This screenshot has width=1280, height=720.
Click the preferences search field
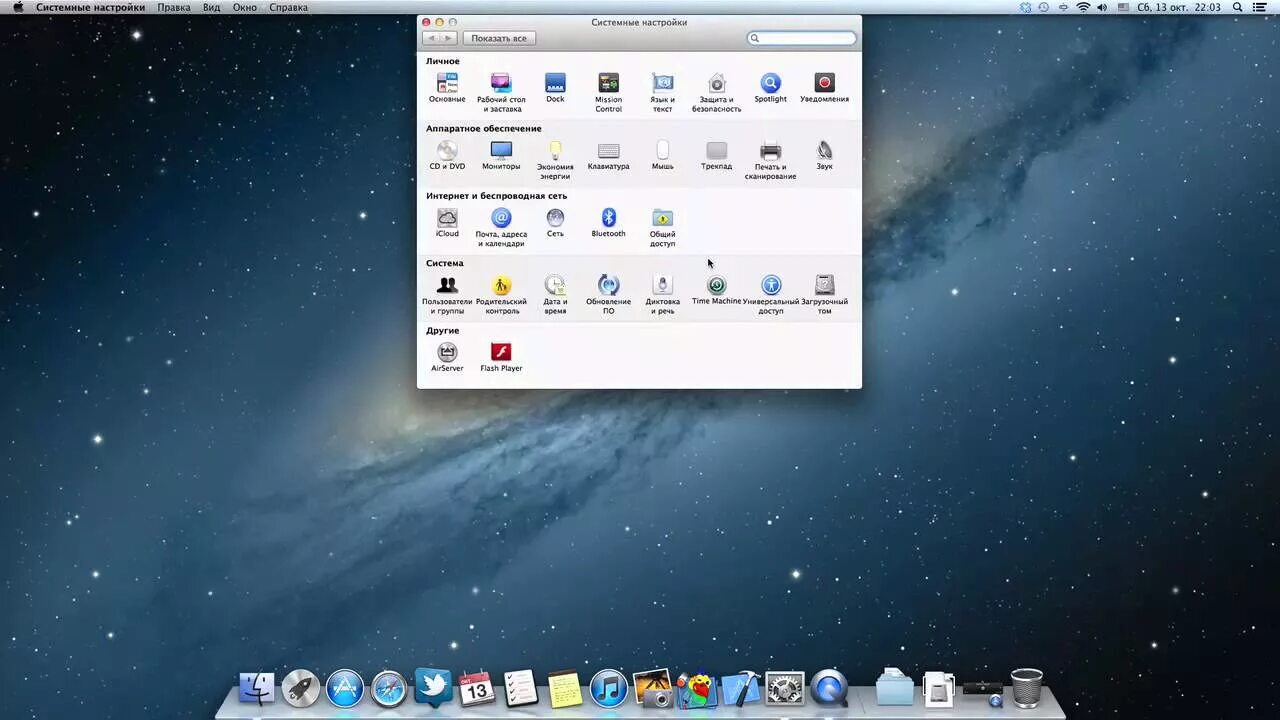point(802,38)
